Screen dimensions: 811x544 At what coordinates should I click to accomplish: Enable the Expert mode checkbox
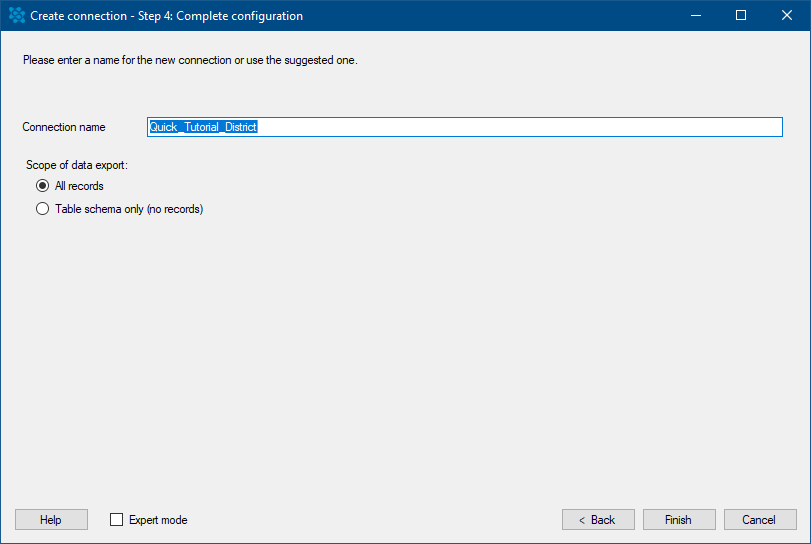116,520
